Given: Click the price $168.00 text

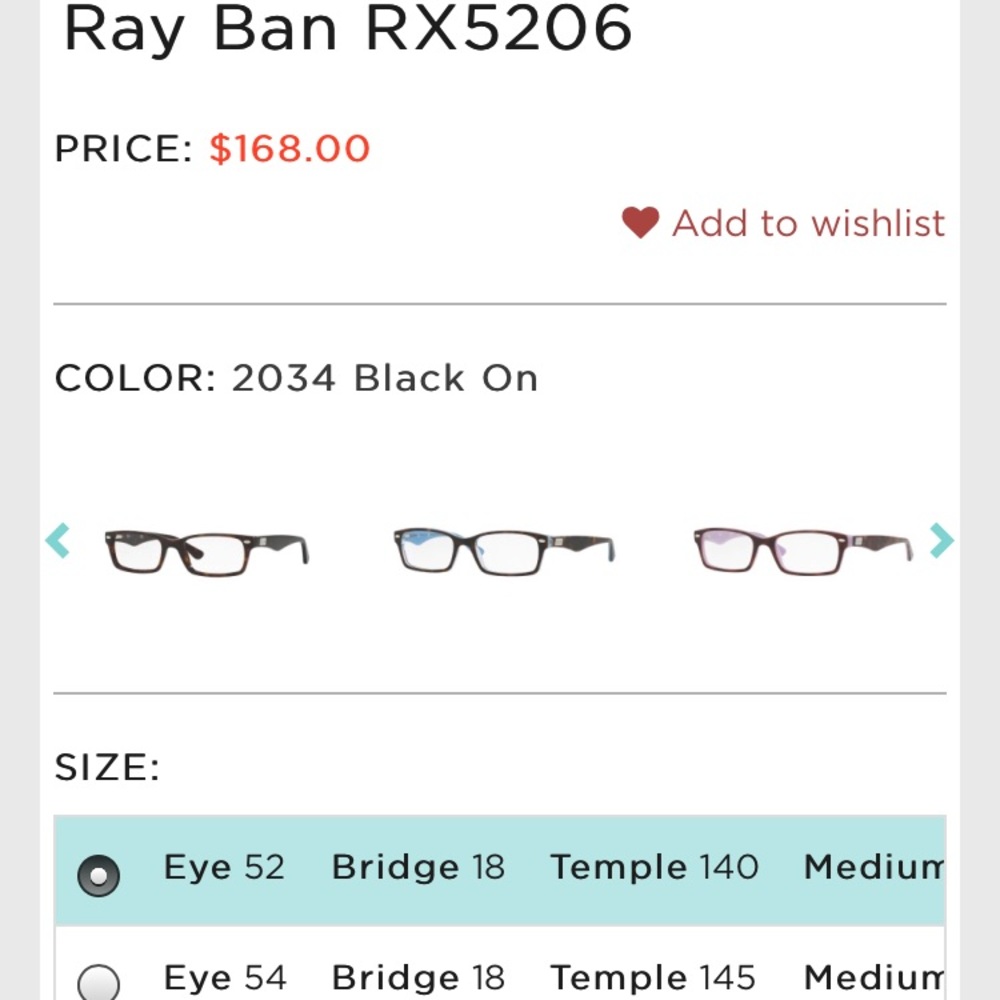Looking at the screenshot, I should tap(288, 148).
